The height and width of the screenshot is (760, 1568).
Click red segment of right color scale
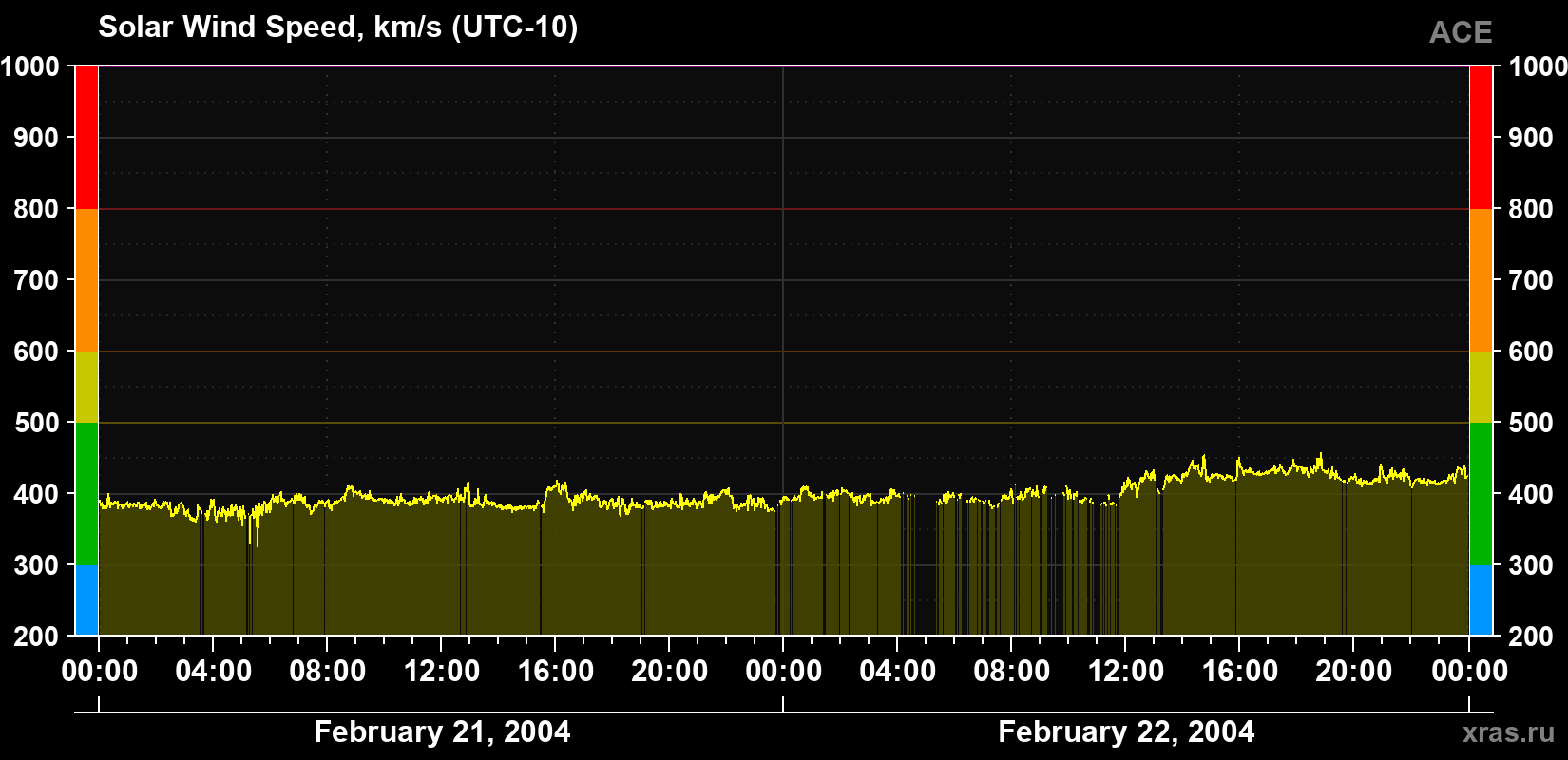(x=1481, y=138)
